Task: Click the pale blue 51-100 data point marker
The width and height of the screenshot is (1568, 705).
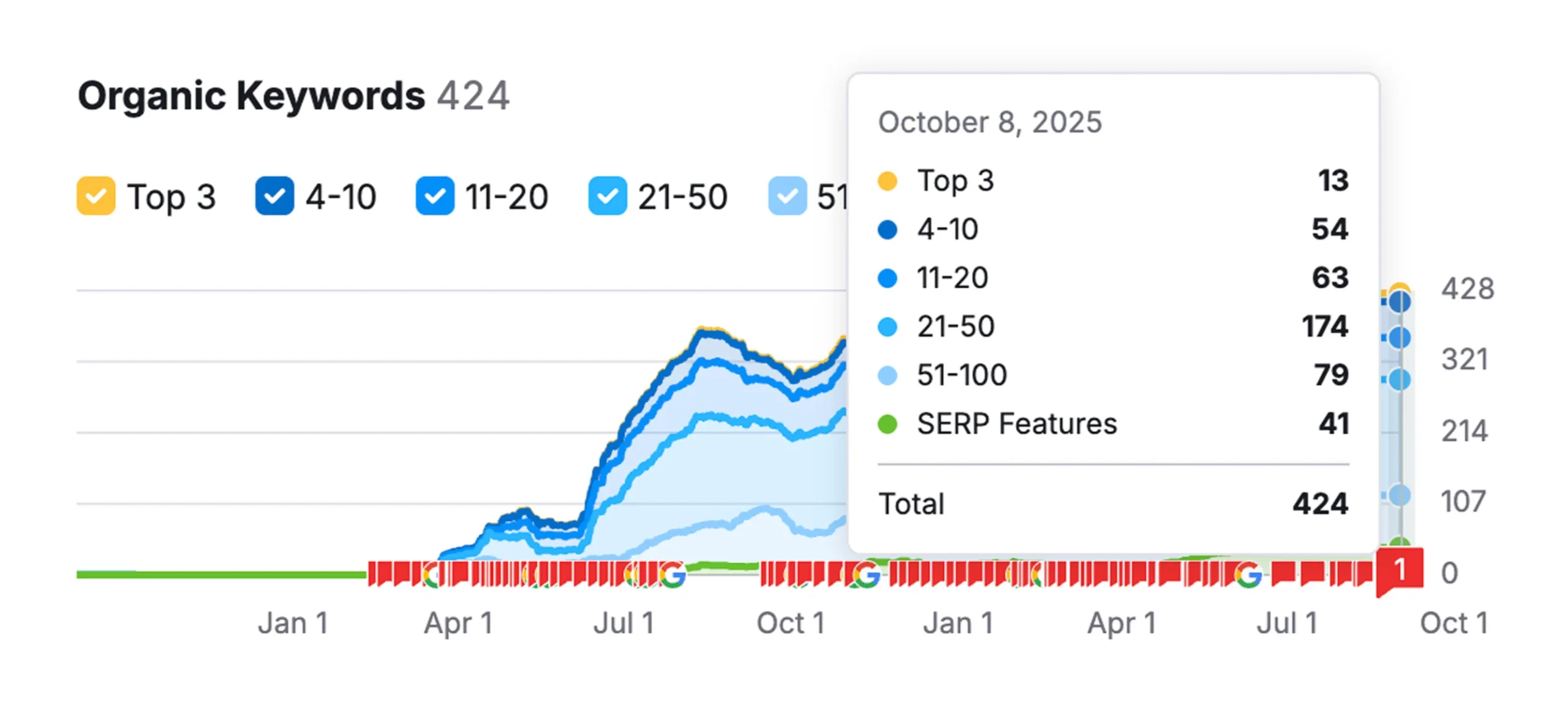Action: (1399, 495)
